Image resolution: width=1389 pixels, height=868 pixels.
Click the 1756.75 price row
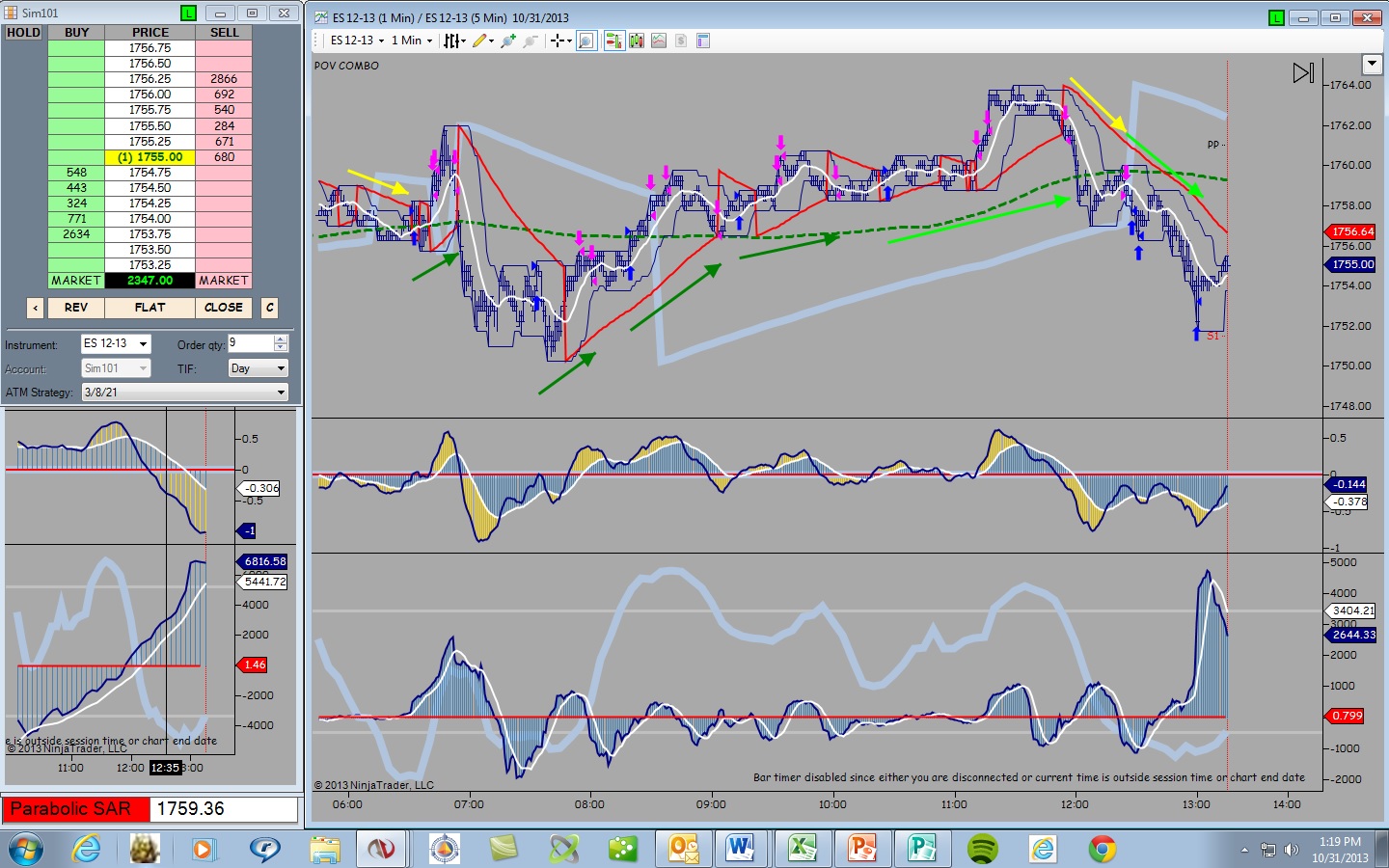150,48
